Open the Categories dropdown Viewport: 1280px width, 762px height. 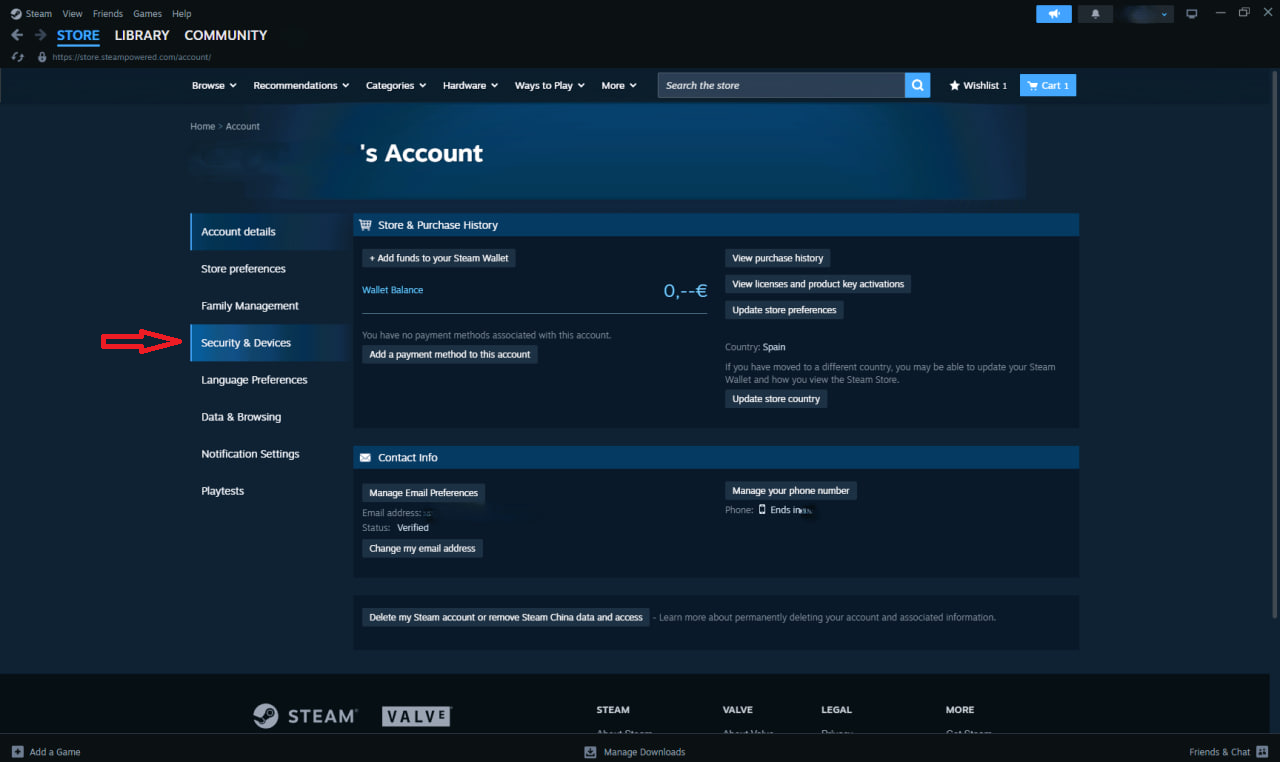[396, 85]
